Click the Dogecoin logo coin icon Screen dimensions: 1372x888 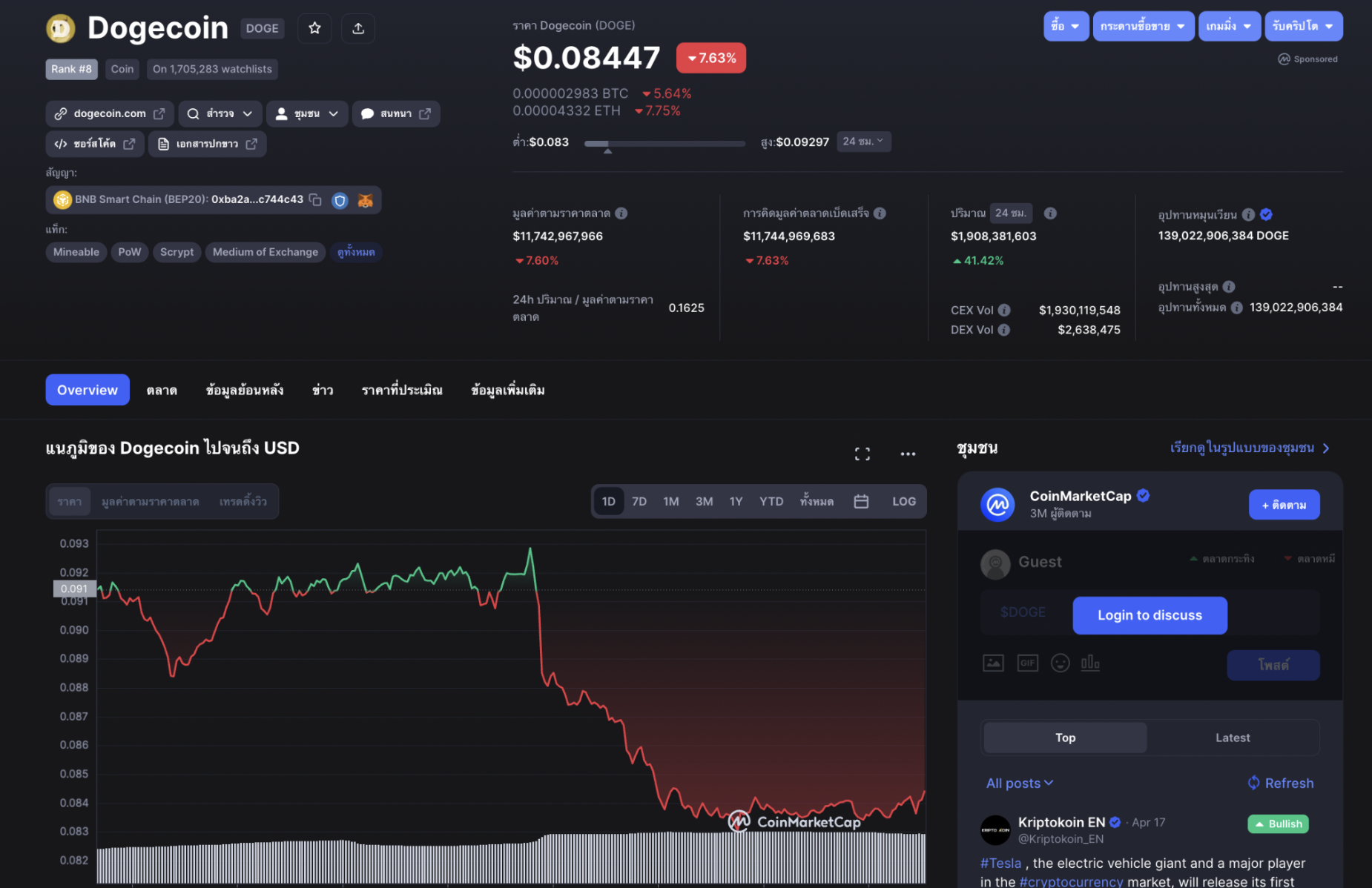pyautogui.click(x=61, y=29)
